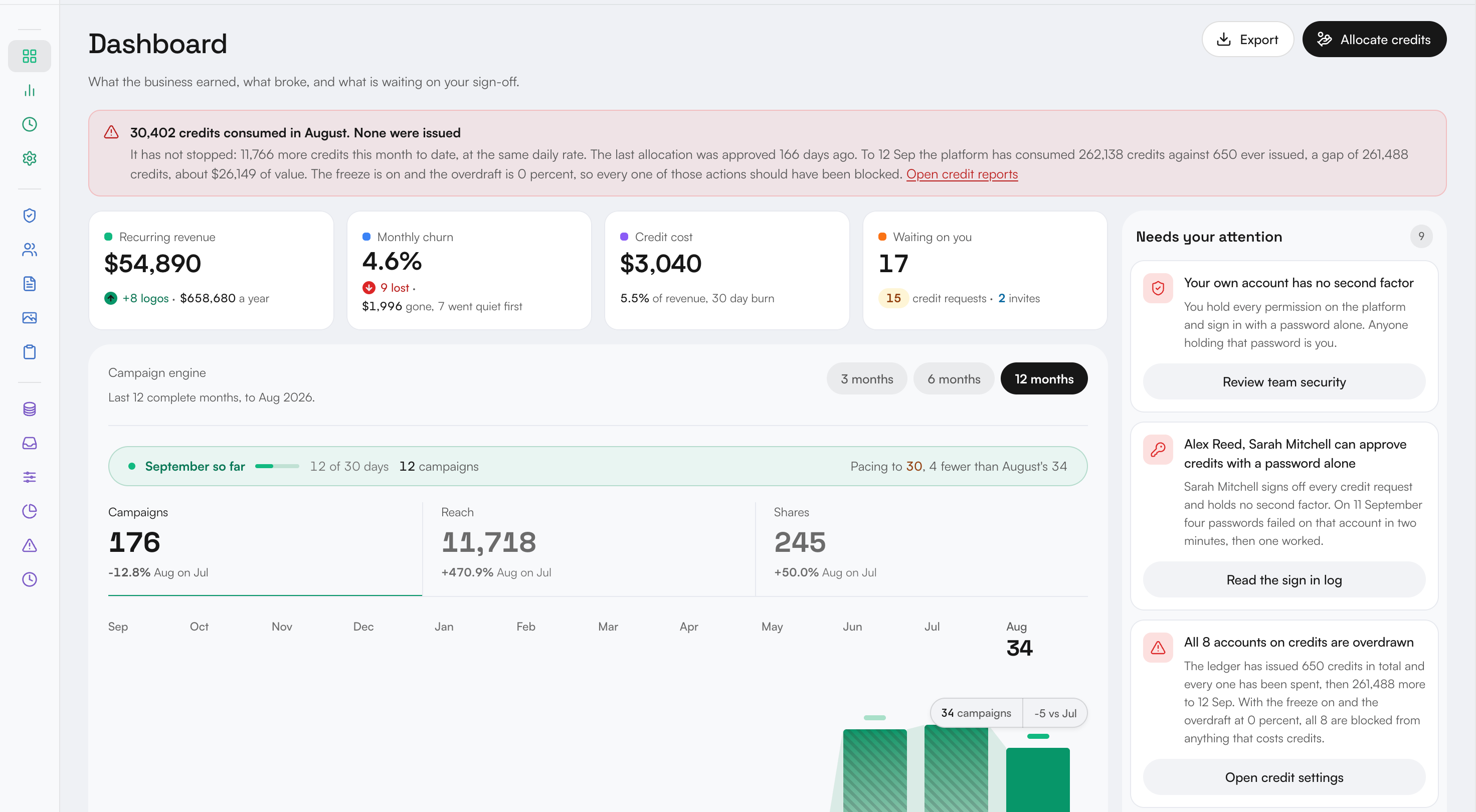Click Review team security button
Screen dimensions: 1476x812
1284,382
